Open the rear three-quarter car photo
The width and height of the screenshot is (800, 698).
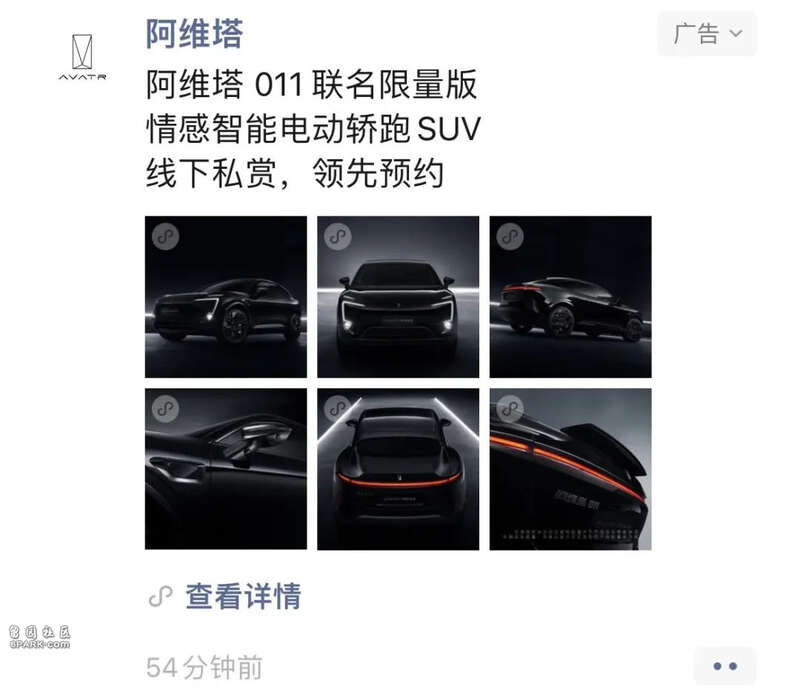tap(570, 297)
